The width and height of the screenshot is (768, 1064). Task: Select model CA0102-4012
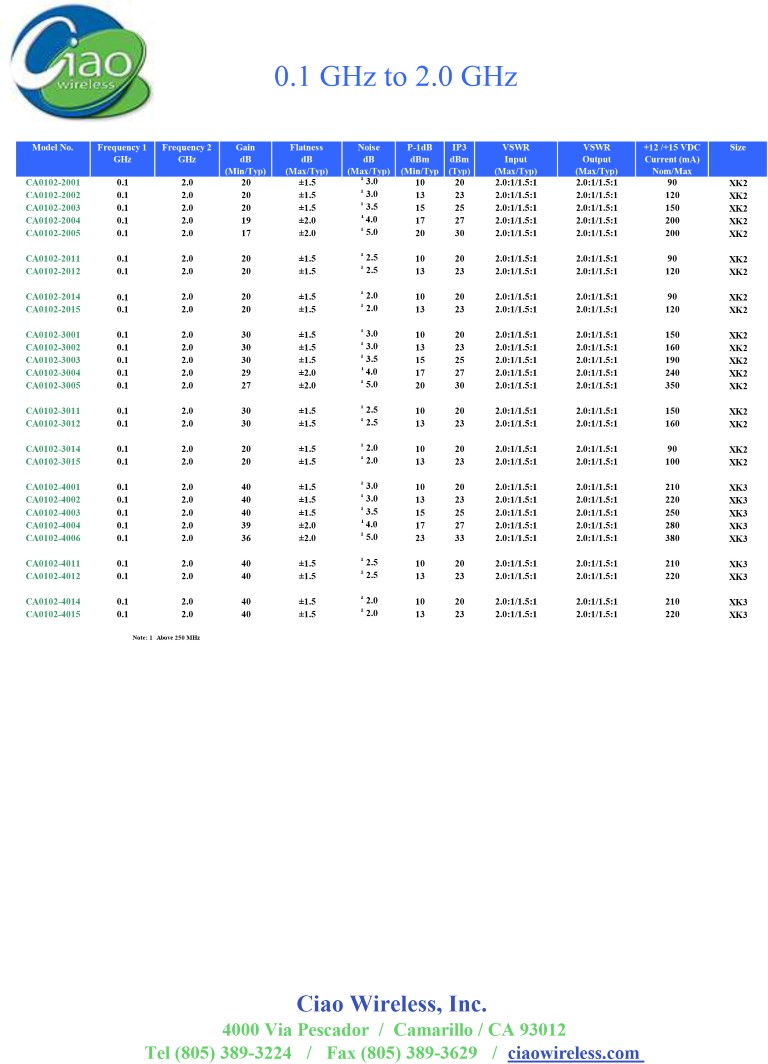53,576
